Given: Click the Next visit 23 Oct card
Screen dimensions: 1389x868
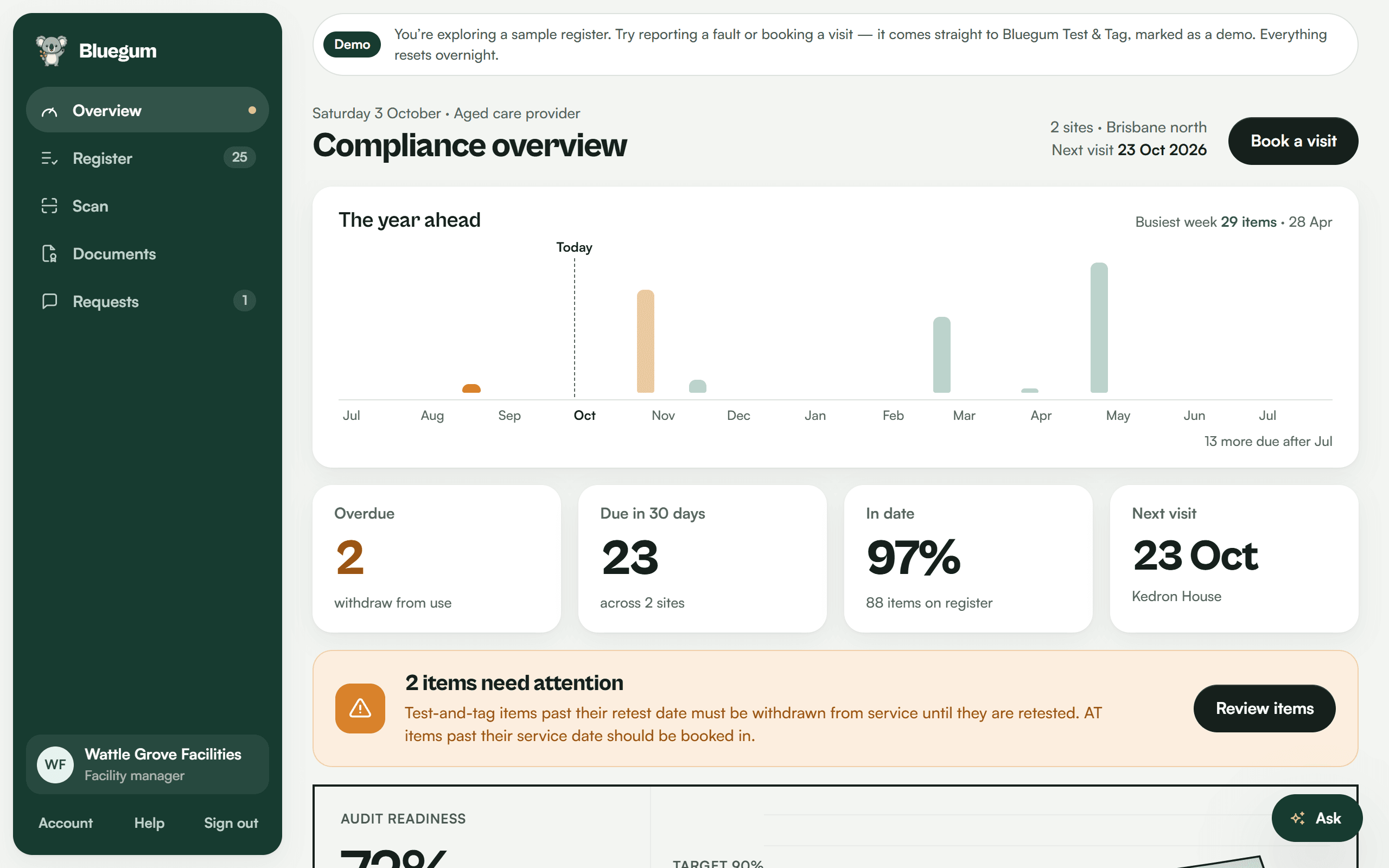Looking at the screenshot, I should (1234, 559).
